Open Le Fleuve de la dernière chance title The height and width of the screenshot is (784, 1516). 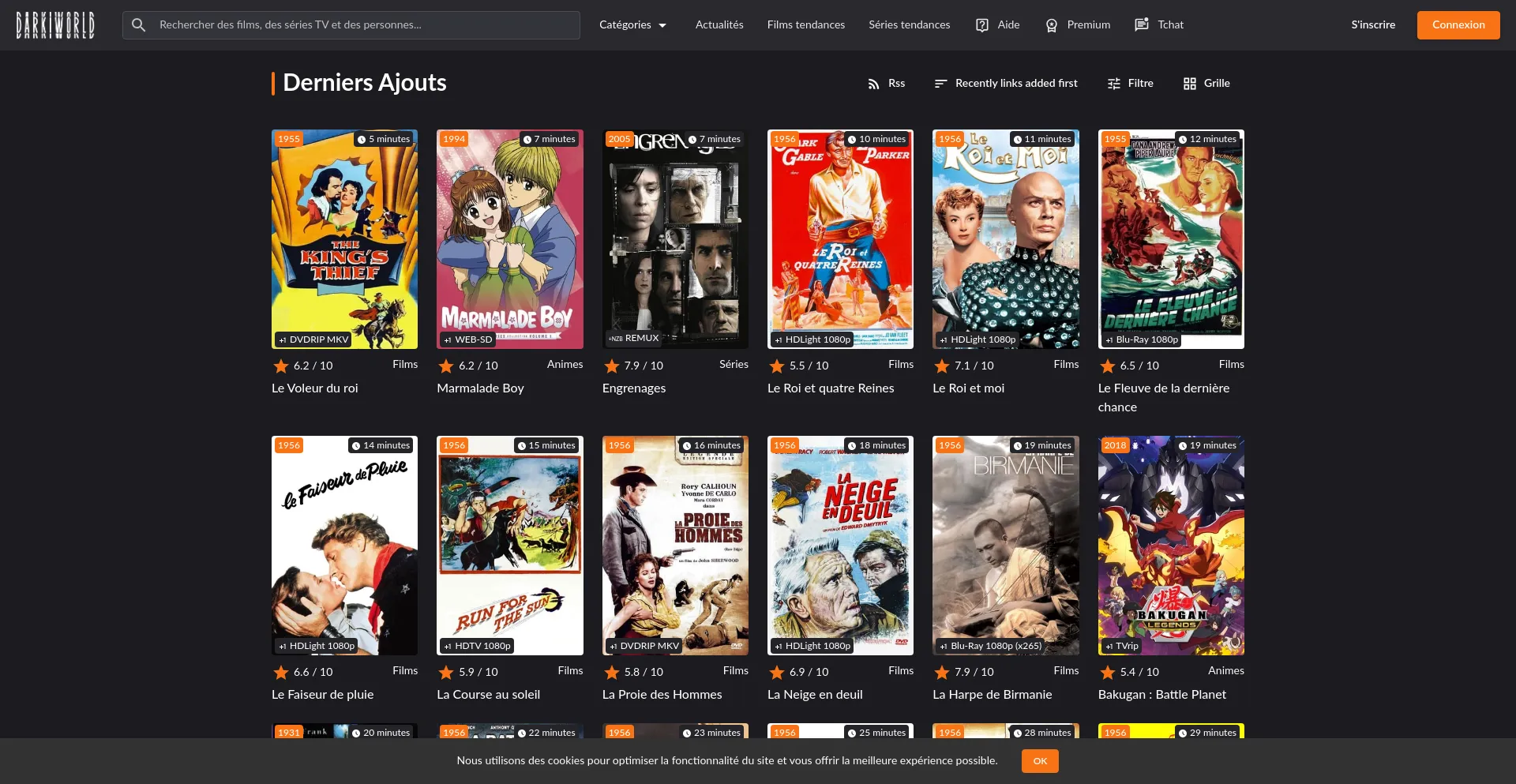pyautogui.click(x=1164, y=398)
